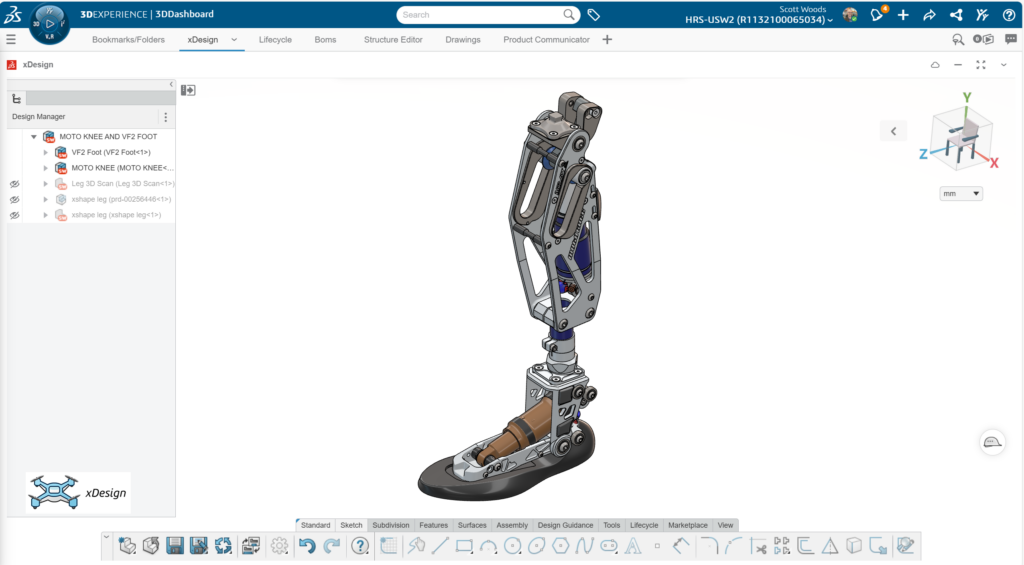Show hidden Leg 3D Scan component
Viewport: 1024px width, 565px height.
tap(14, 184)
